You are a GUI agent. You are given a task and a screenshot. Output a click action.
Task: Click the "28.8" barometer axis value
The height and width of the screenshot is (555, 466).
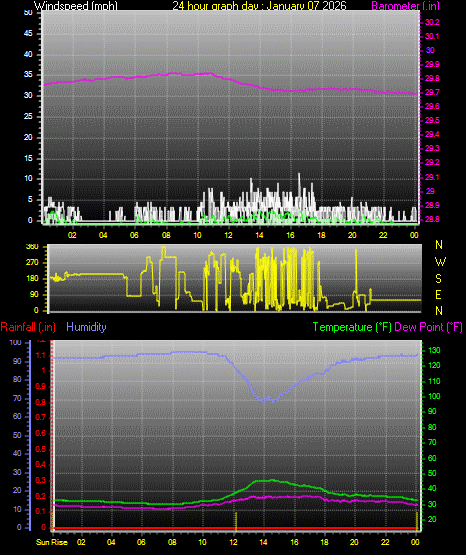click(x=432, y=219)
